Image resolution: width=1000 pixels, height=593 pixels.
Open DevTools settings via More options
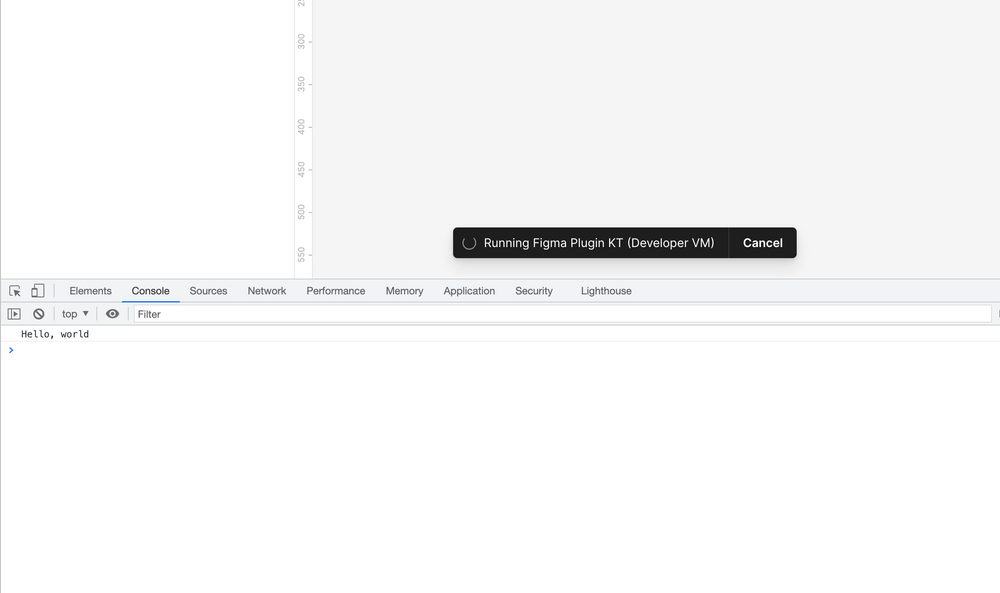[x=997, y=290]
